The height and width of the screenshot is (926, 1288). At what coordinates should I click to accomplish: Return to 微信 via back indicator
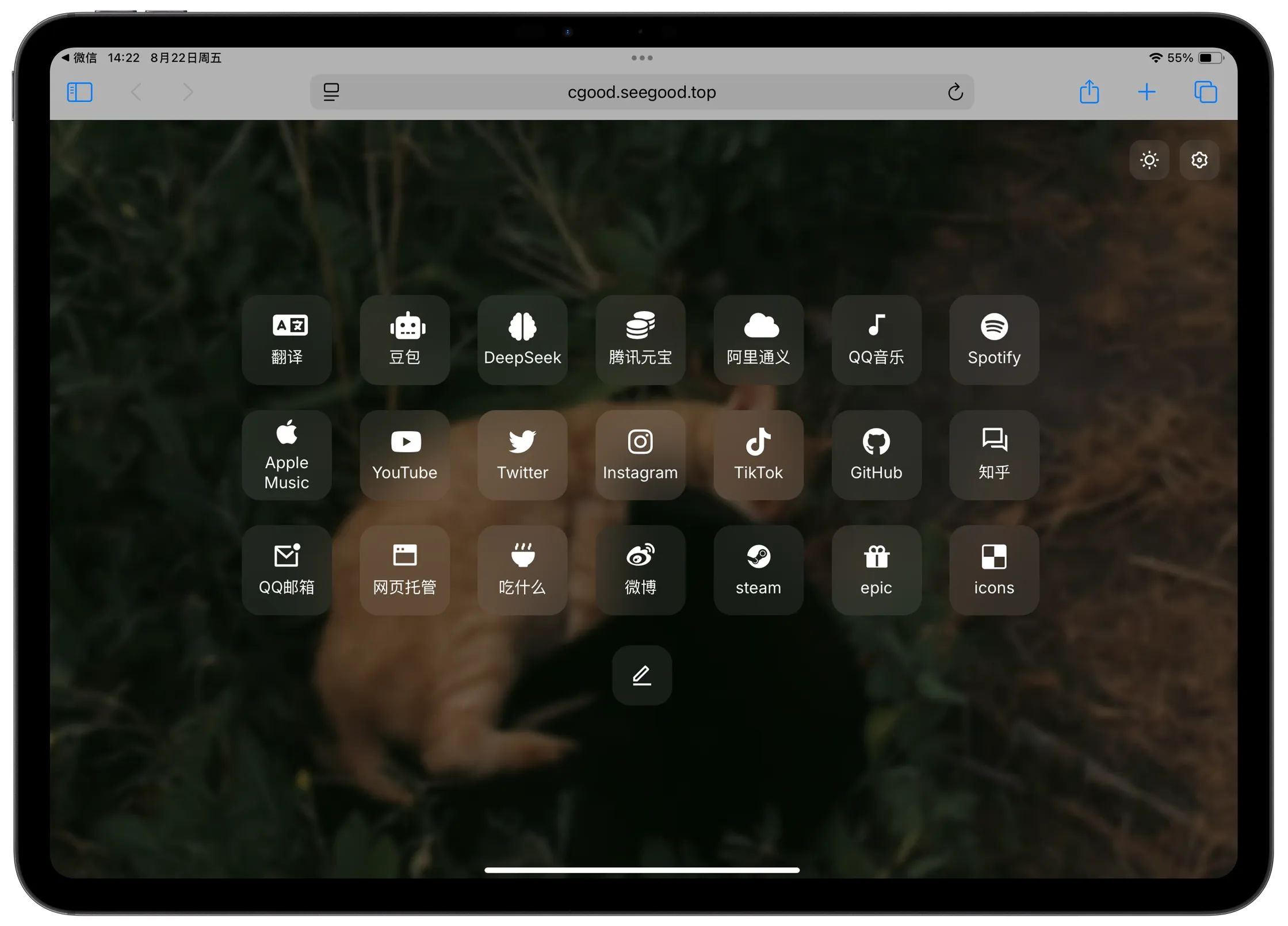[x=79, y=58]
